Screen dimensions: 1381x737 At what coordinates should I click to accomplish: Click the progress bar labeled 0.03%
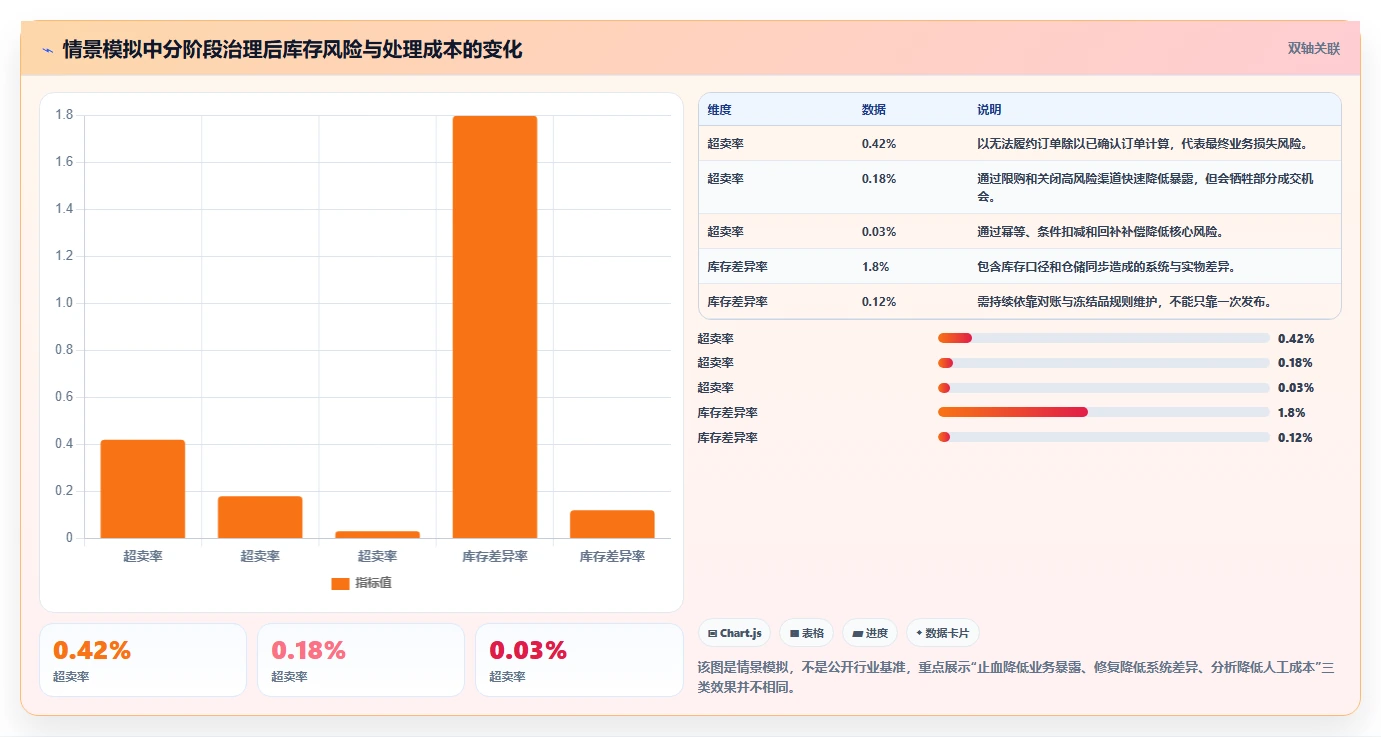(1104, 388)
